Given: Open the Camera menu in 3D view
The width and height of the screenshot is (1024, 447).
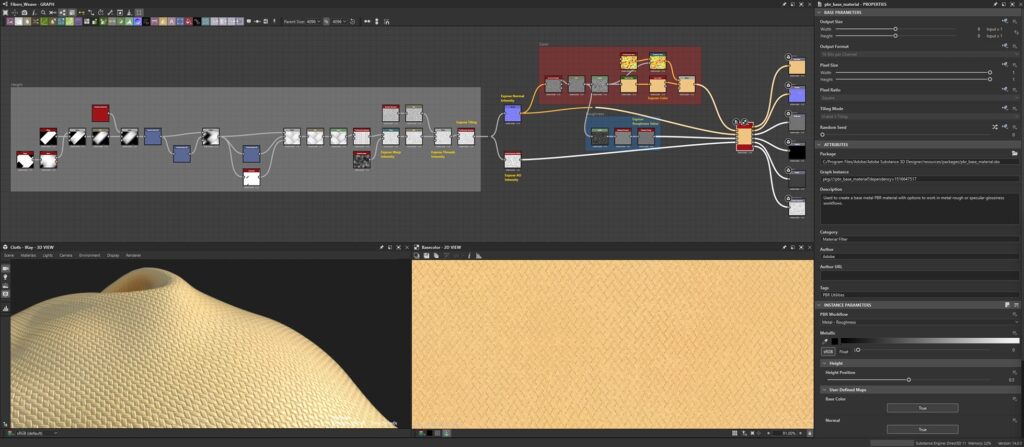Looking at the screenshot, I should tap(65, 255).
